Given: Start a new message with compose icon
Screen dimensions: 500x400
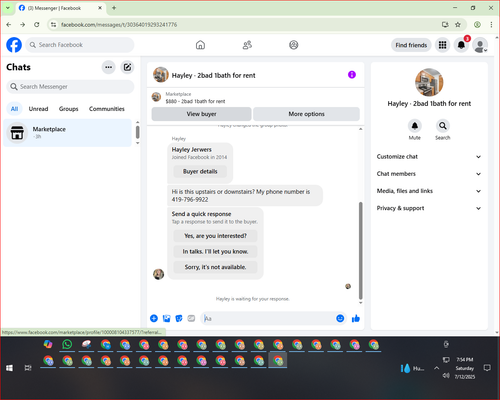Looking at the screenshot, I should pyautogui.click(x=127, y=67).
